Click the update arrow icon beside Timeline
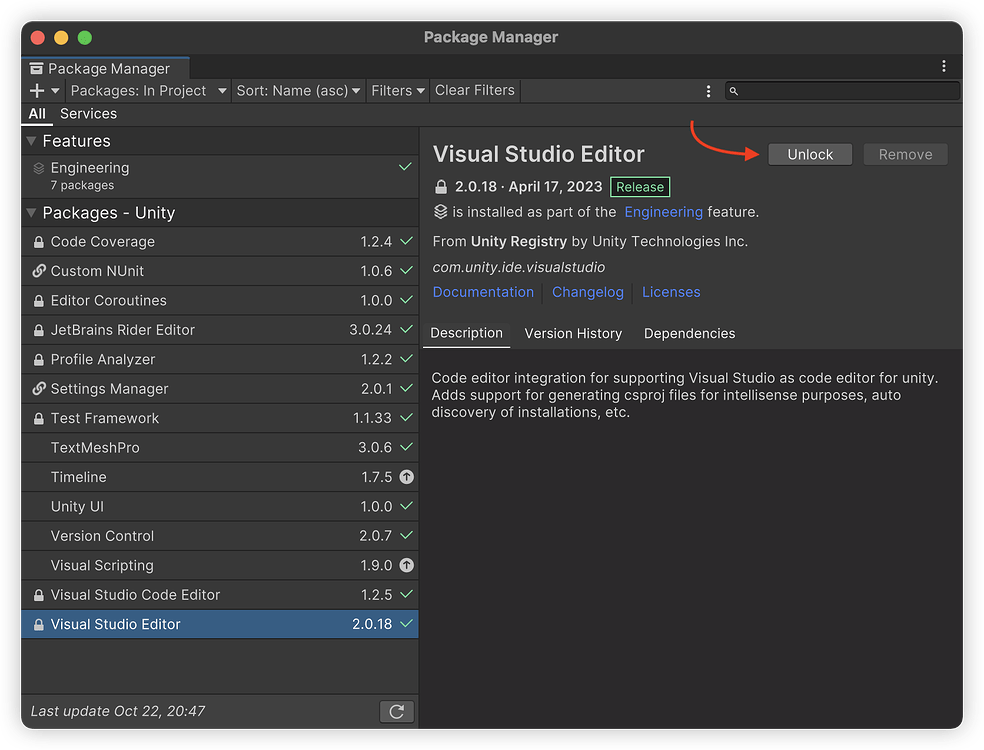 point(406,477)
